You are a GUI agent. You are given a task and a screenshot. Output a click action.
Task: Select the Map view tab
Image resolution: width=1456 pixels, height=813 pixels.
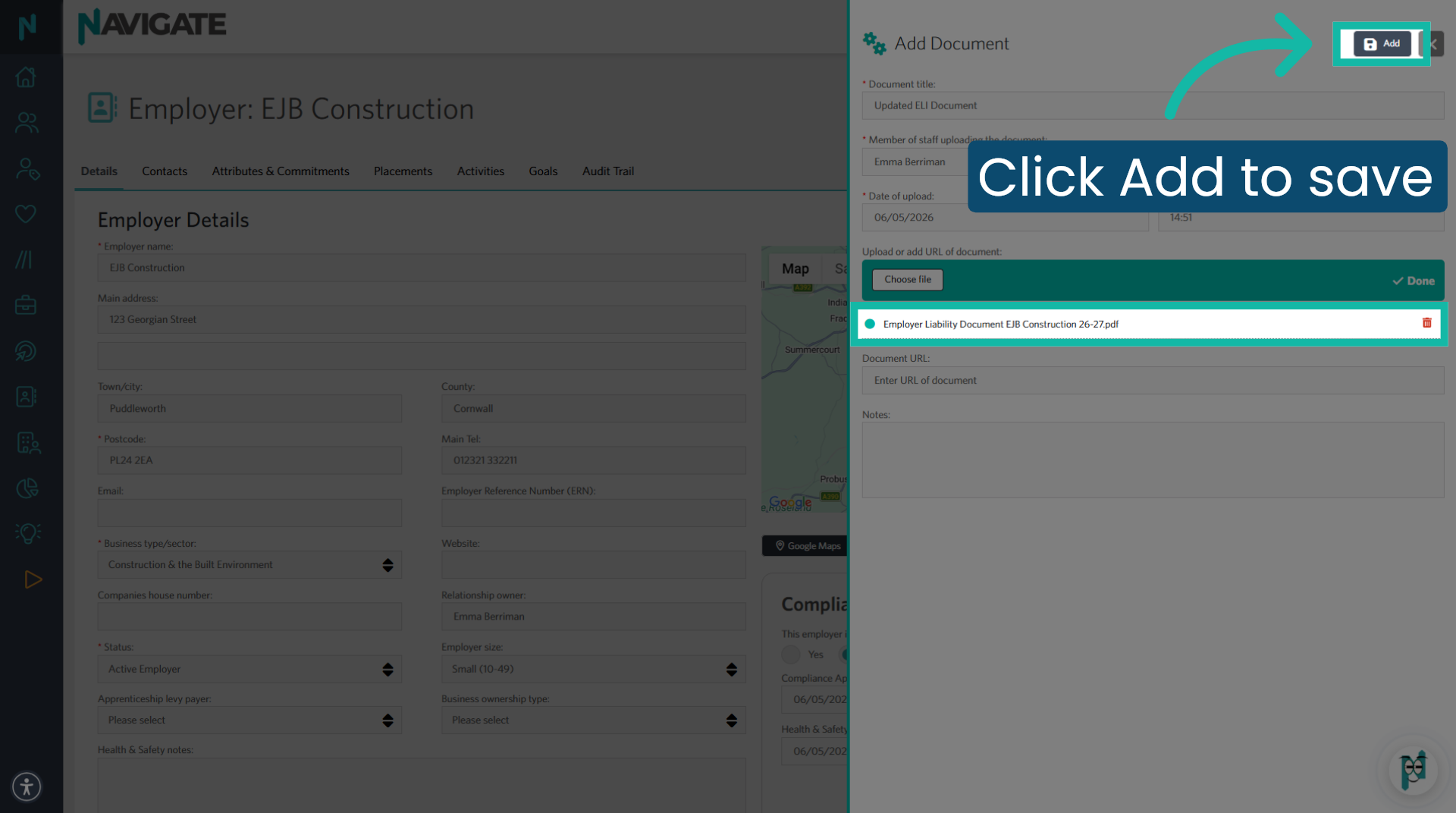click(x=795, y=268)
